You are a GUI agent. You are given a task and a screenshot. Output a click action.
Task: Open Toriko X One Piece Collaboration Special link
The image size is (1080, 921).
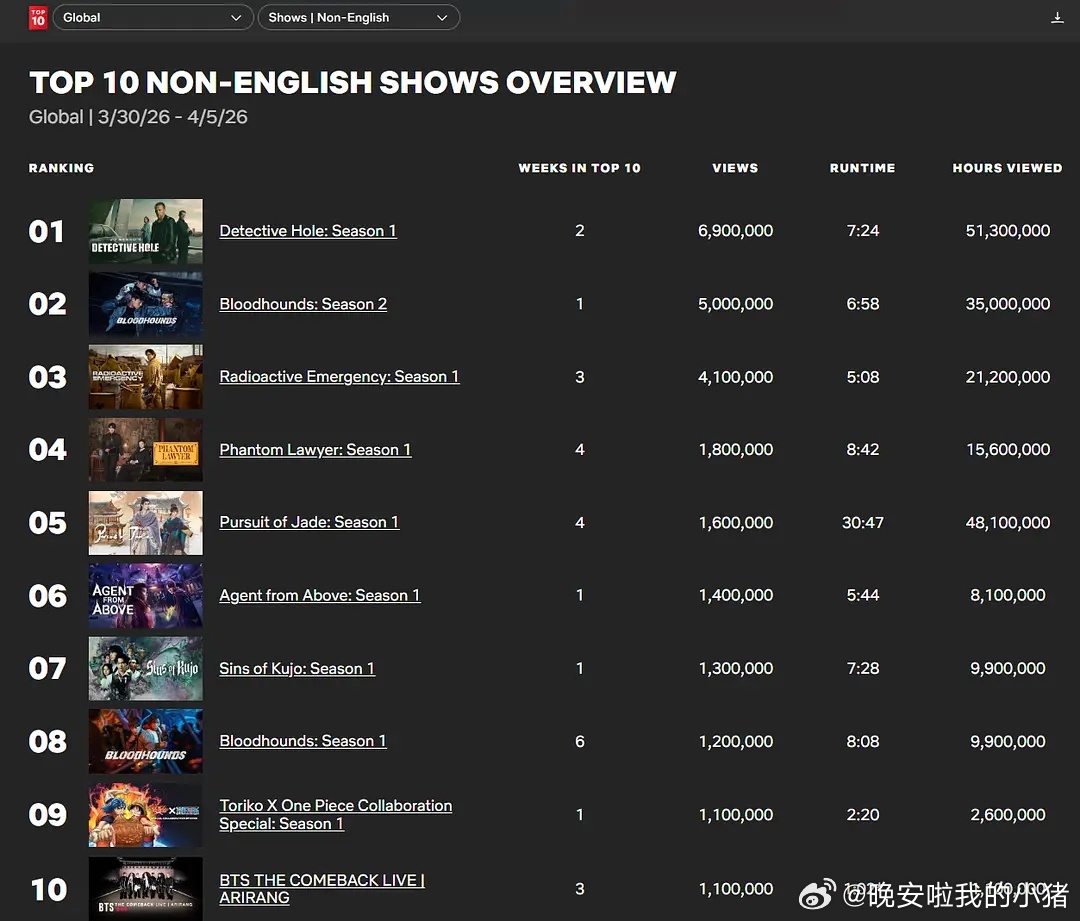(335, 814)
